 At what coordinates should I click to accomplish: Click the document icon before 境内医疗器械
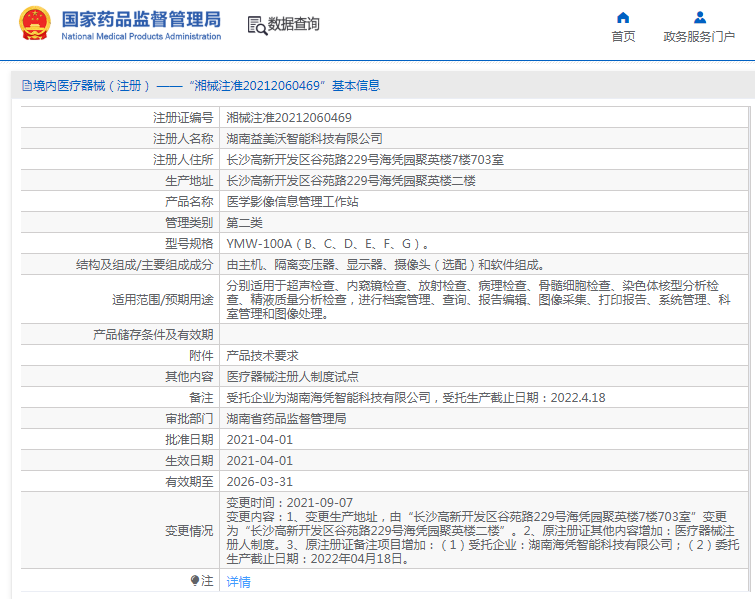[27, 86]
